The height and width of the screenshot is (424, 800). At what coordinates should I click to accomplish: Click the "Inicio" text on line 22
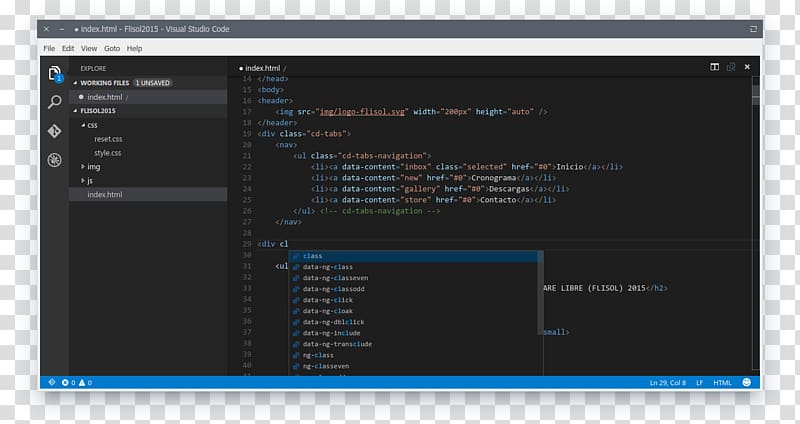pos(569,167)
